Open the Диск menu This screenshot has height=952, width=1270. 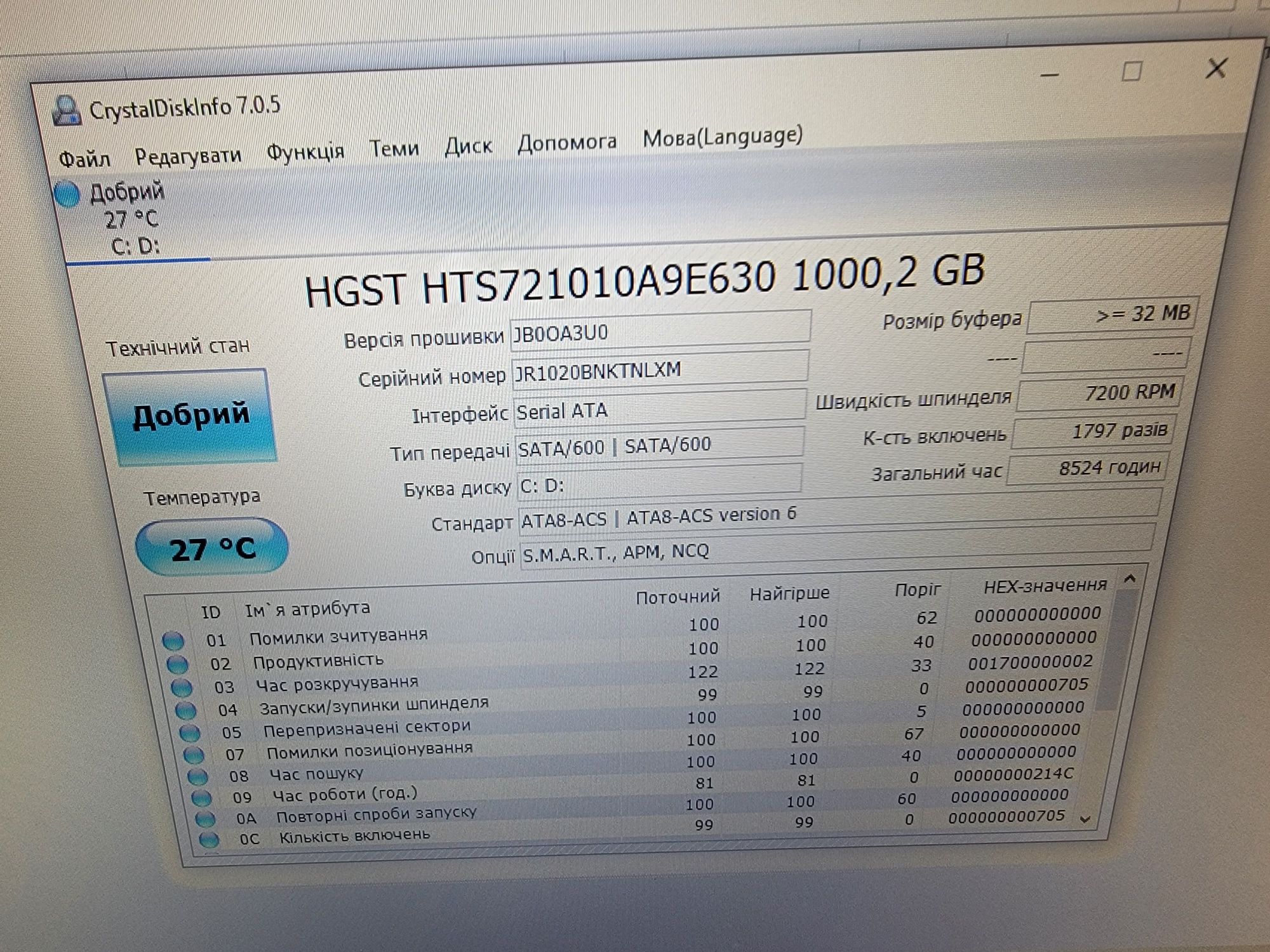tap(468, 146)
